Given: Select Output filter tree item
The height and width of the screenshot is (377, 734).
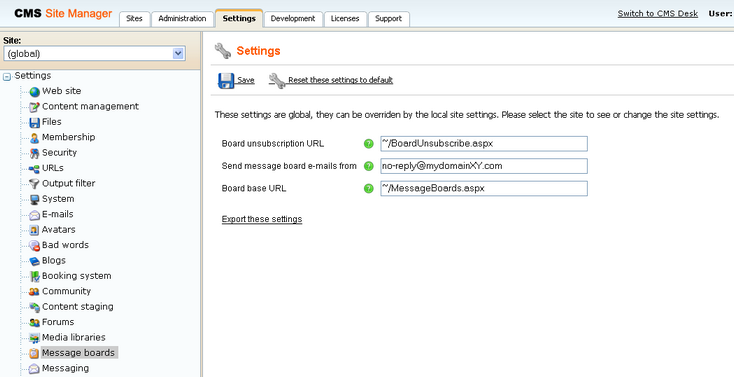Looking at the screenshot, I should (x=68, y=183).
